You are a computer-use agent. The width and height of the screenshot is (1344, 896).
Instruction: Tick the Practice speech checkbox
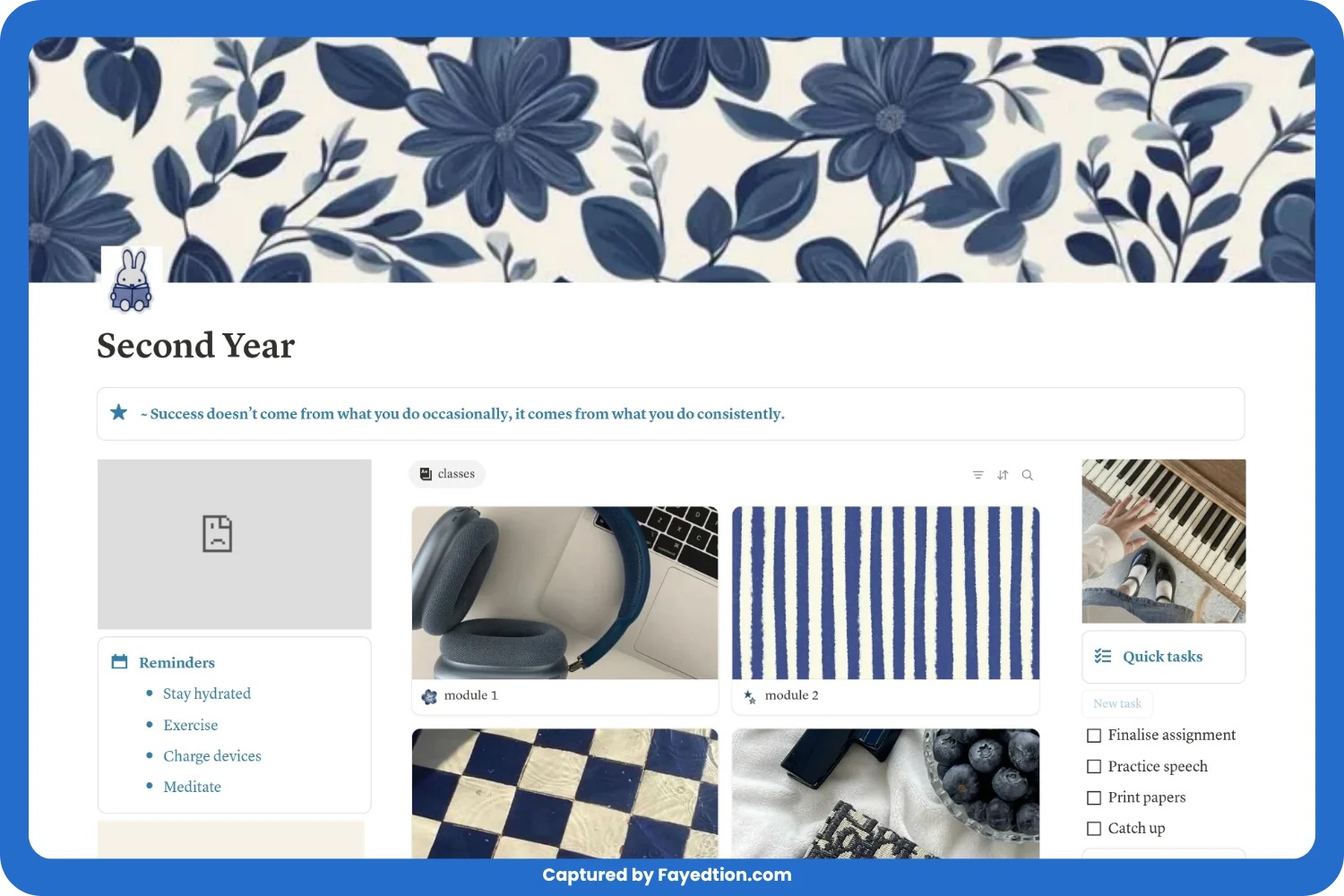[x=1094, y=767]
